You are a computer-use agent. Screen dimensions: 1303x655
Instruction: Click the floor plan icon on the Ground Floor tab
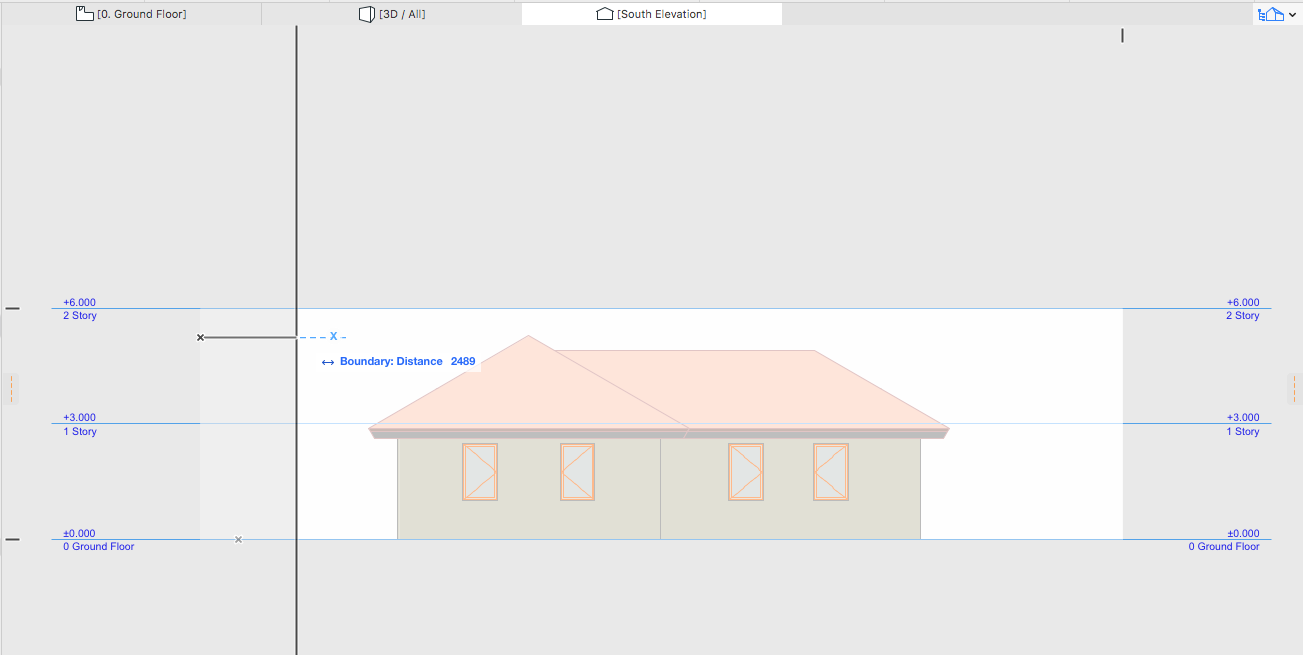pos(84,13)
